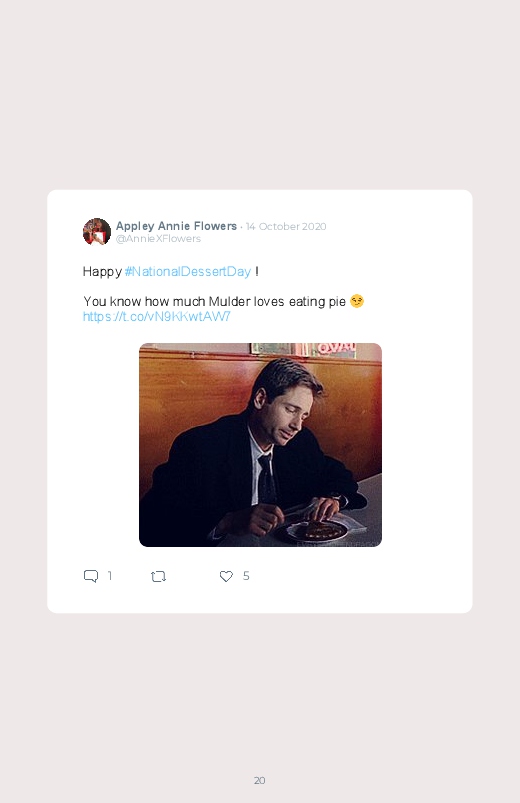520x803 pixels.
Task: Click the reply count number 1
Action: pos(110,576)
